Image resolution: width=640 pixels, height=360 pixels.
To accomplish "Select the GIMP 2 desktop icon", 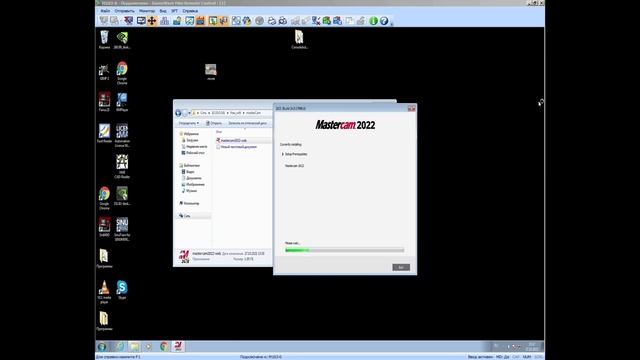I will [x=104, y=71].
